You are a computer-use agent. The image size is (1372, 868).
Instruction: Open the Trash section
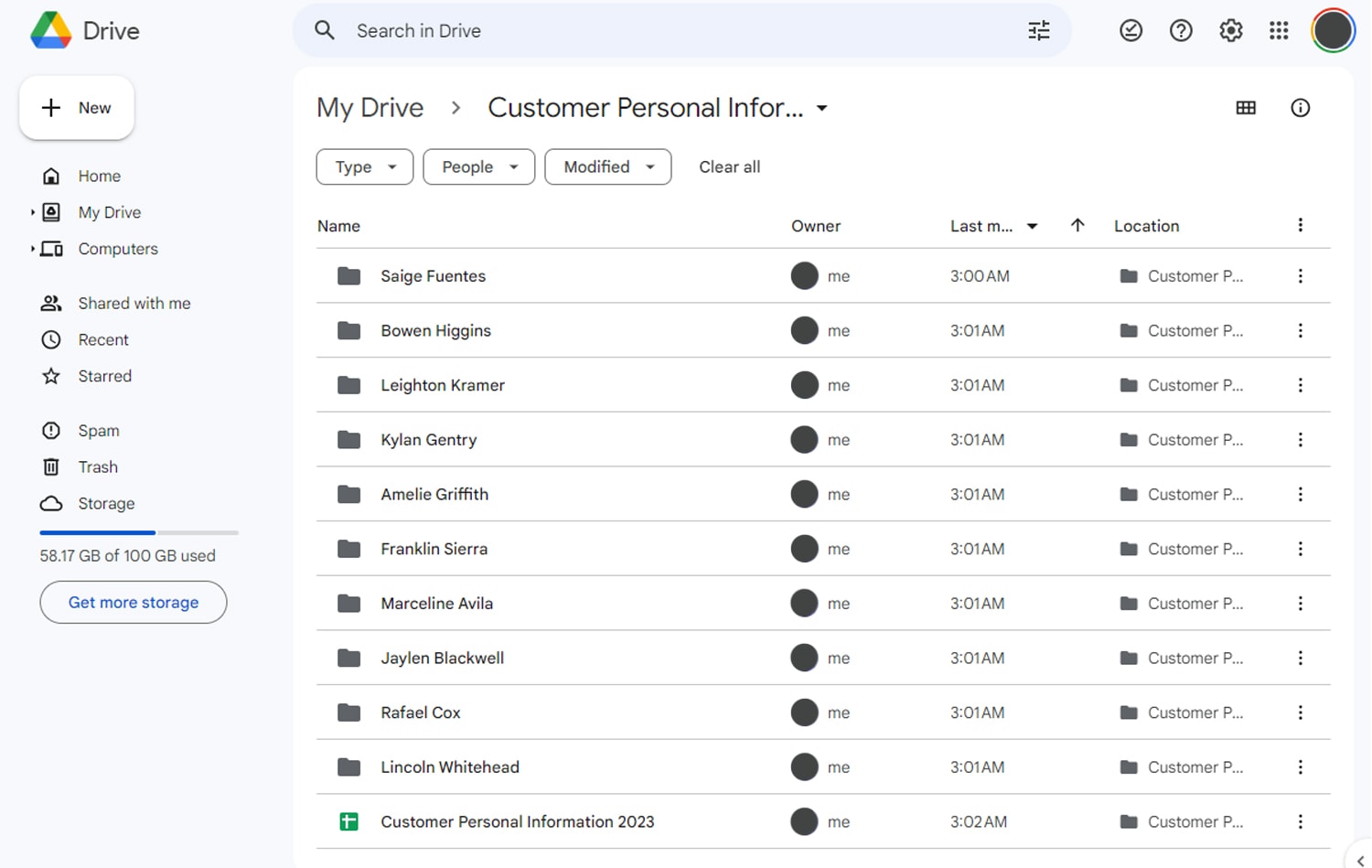coord(97,466)
